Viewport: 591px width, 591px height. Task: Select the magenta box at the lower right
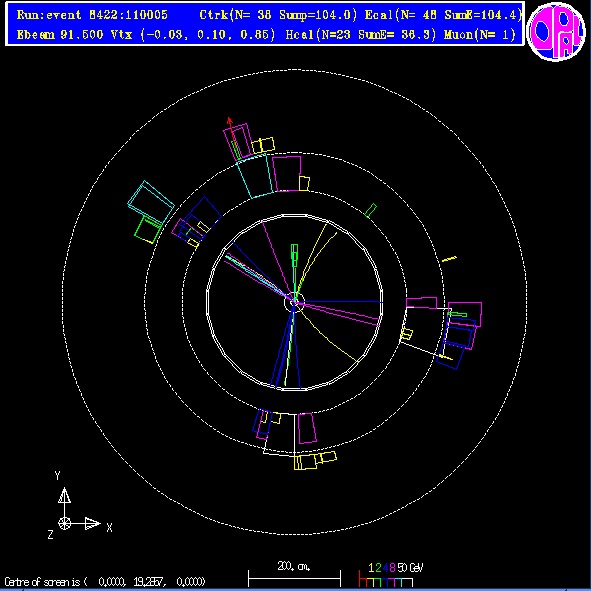307,428
